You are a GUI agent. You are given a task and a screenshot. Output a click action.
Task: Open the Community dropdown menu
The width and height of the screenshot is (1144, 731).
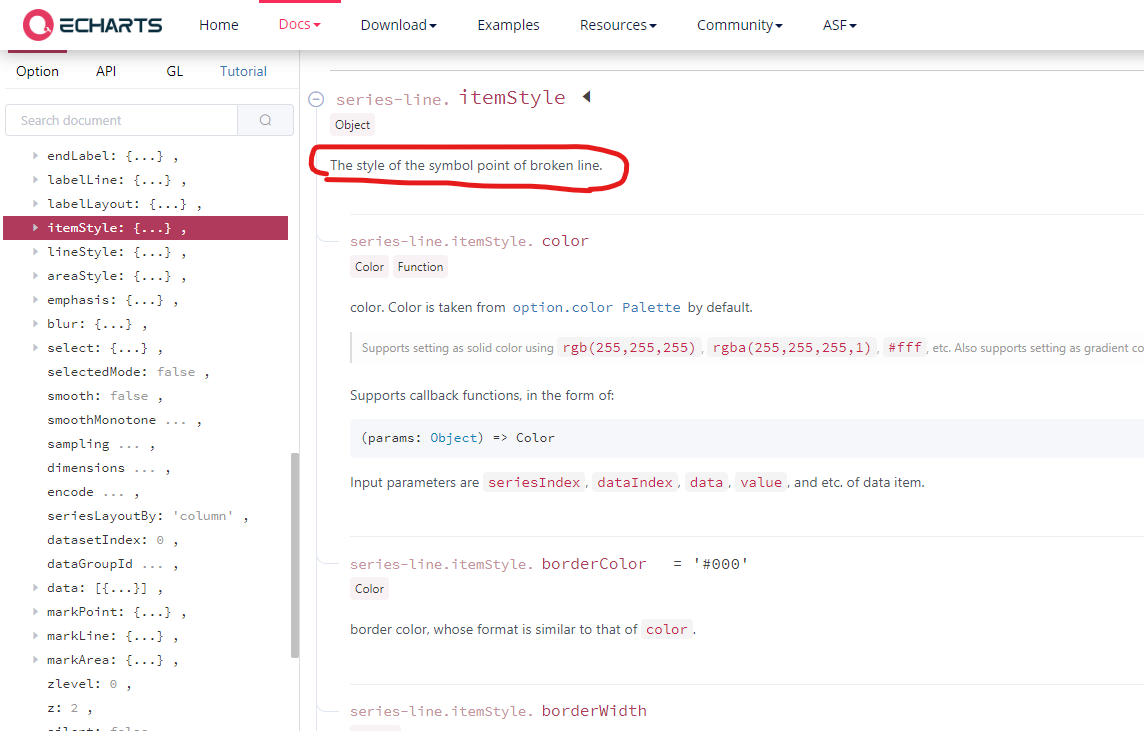pyautogui.click(x=739, y=24)
